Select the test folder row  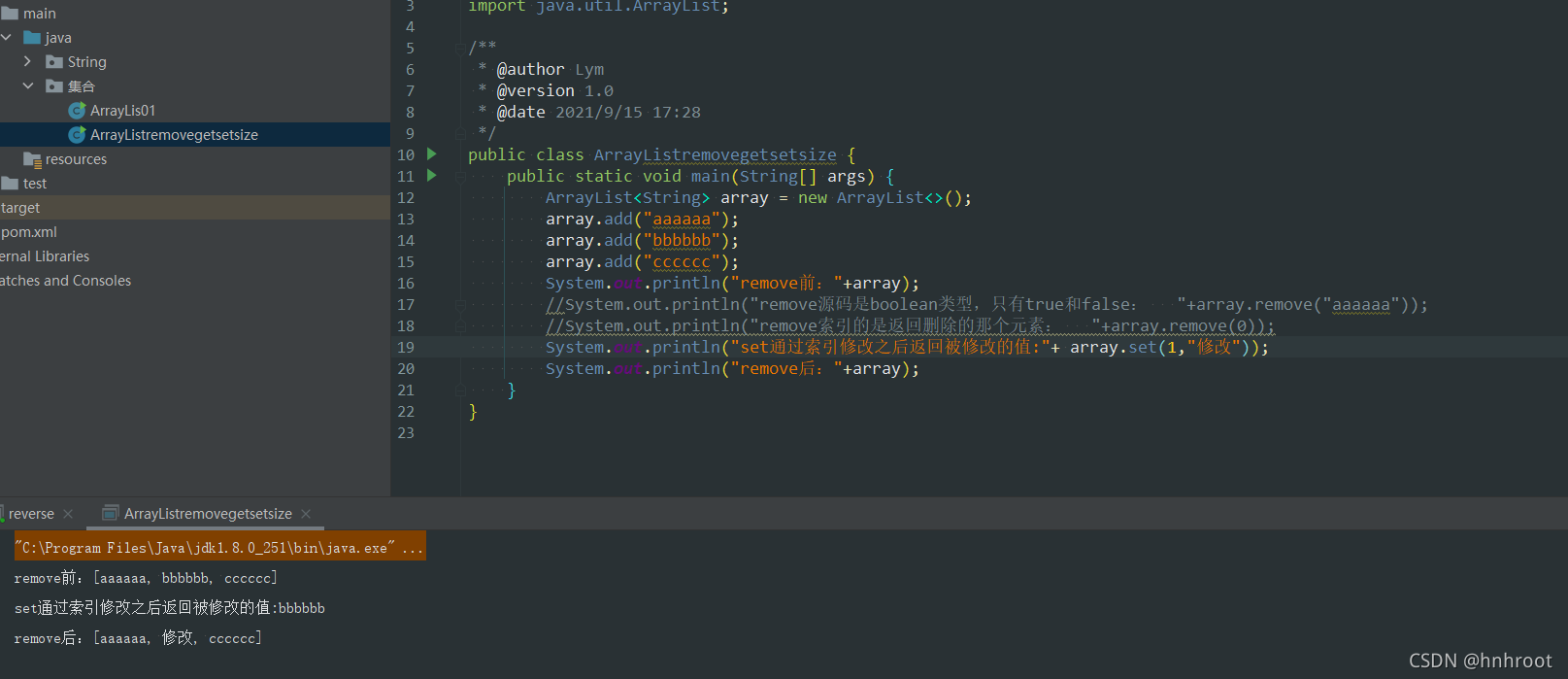195,184
